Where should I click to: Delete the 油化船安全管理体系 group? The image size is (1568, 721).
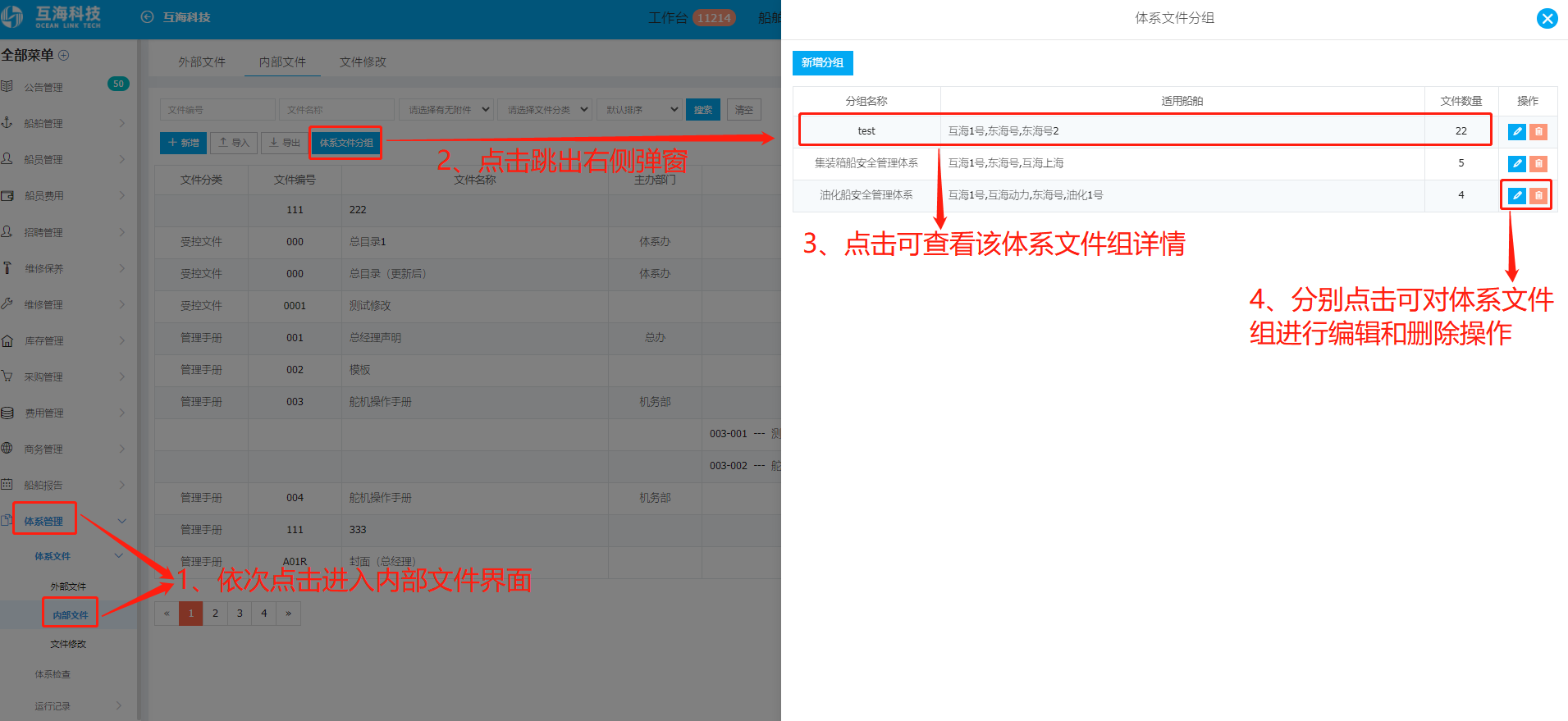(x=1538, y=195)
